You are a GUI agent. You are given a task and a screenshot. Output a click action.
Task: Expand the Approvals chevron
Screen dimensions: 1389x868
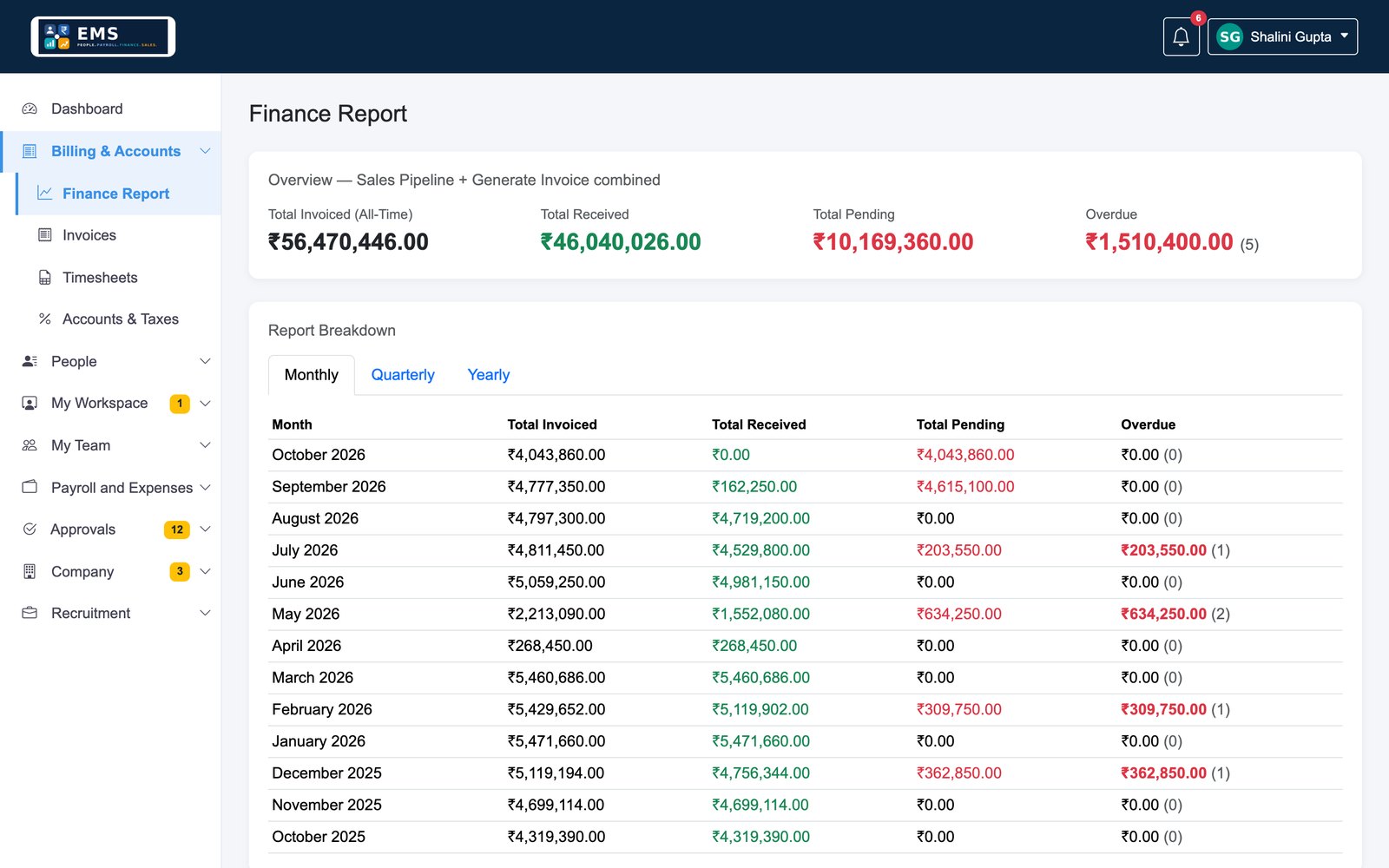click(x=205, y=529)
